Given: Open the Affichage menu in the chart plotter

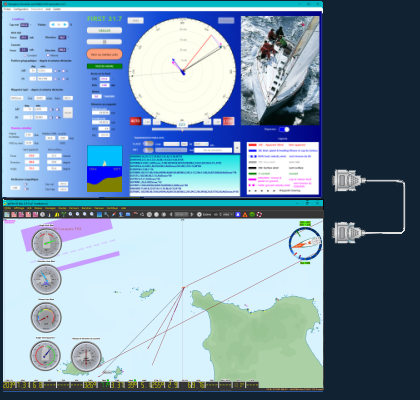Looking at the screenshot, I should [x=19, y=208].
